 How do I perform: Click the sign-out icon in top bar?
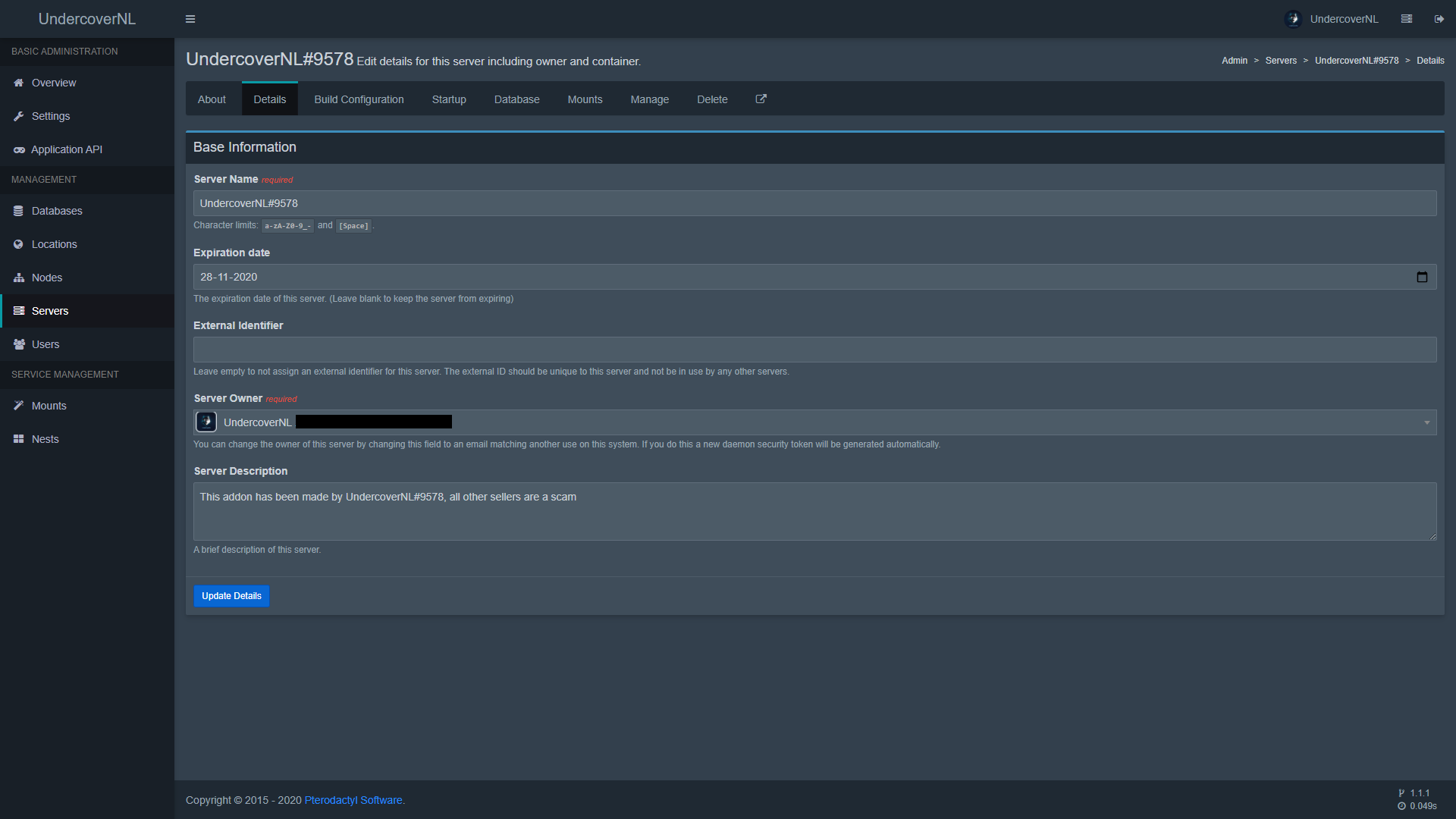pyautogui.click(x=1439, y=19)
